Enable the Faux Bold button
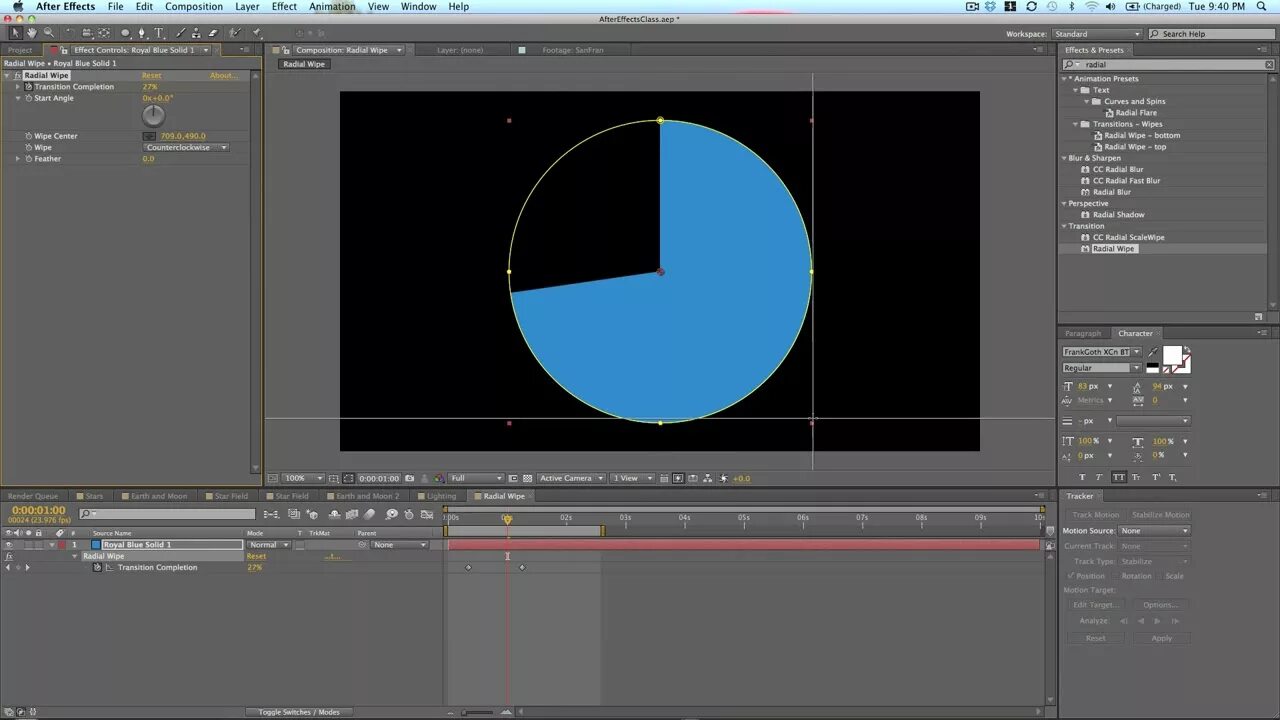The image size is (1280, 720). pos(1081,478)
